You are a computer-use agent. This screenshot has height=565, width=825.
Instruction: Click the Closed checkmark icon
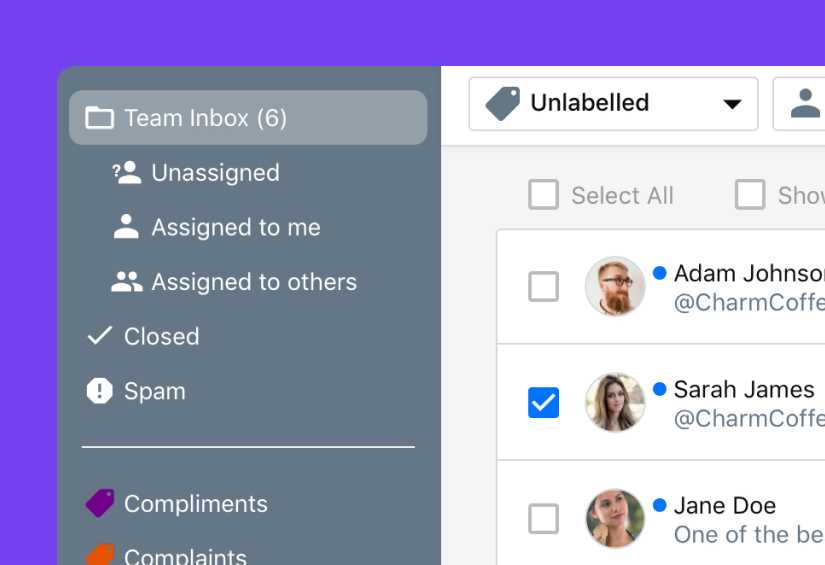99,336
